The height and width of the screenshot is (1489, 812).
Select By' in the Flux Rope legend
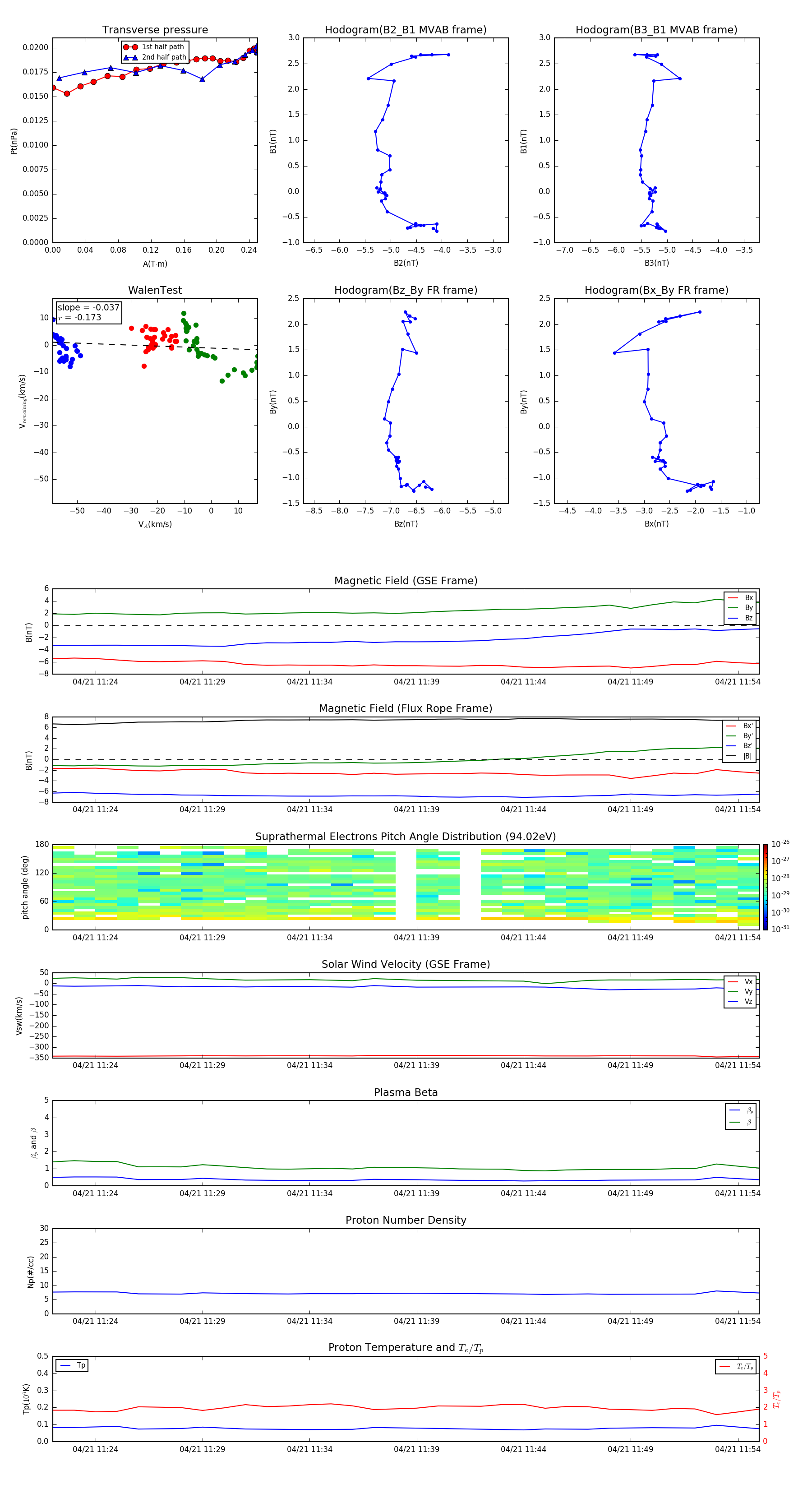(740, 736)
